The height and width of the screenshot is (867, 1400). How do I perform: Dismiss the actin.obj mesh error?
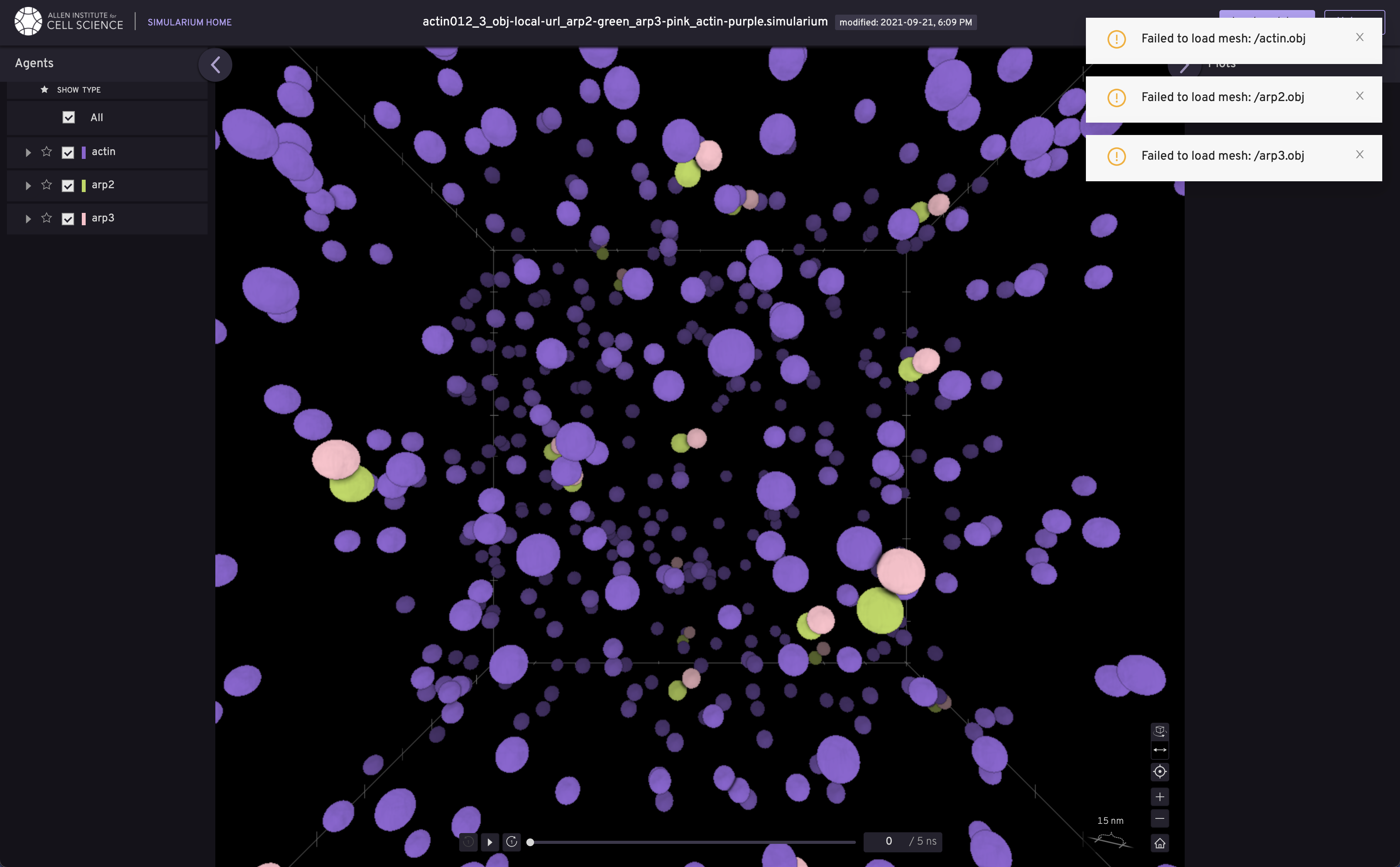[x=1359, y=37]
